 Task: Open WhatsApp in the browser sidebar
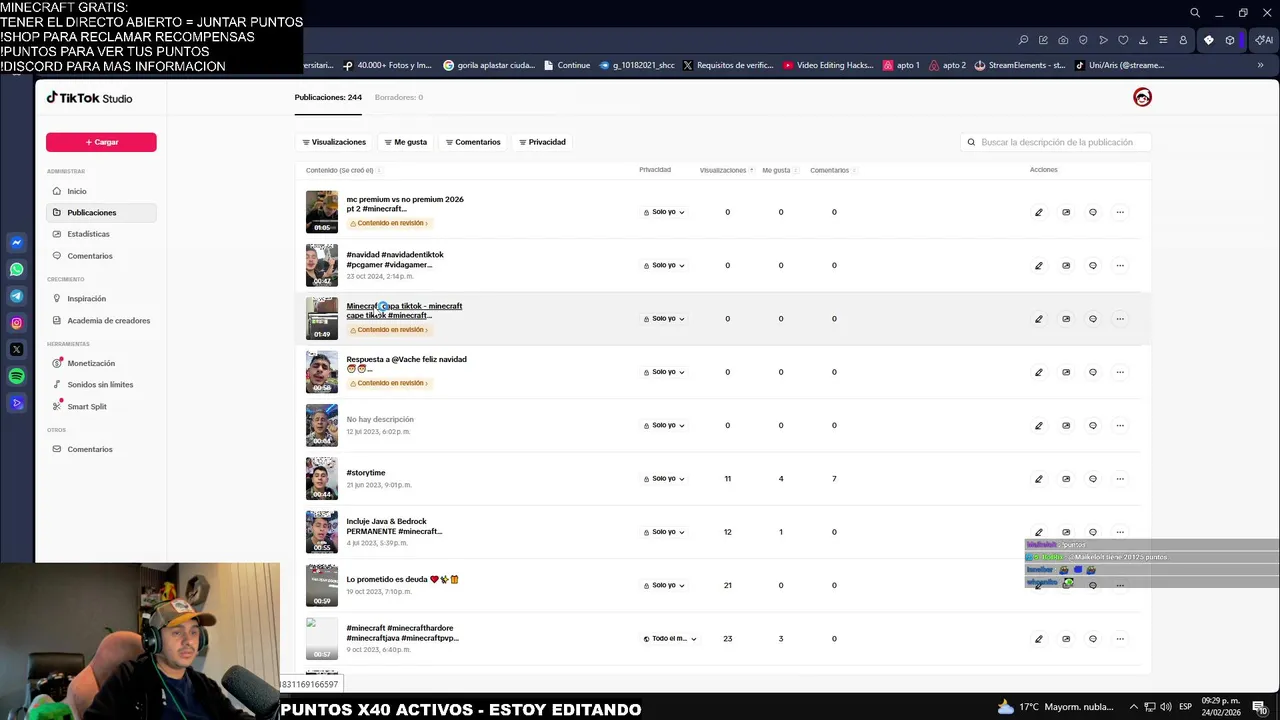coord(16,269)
